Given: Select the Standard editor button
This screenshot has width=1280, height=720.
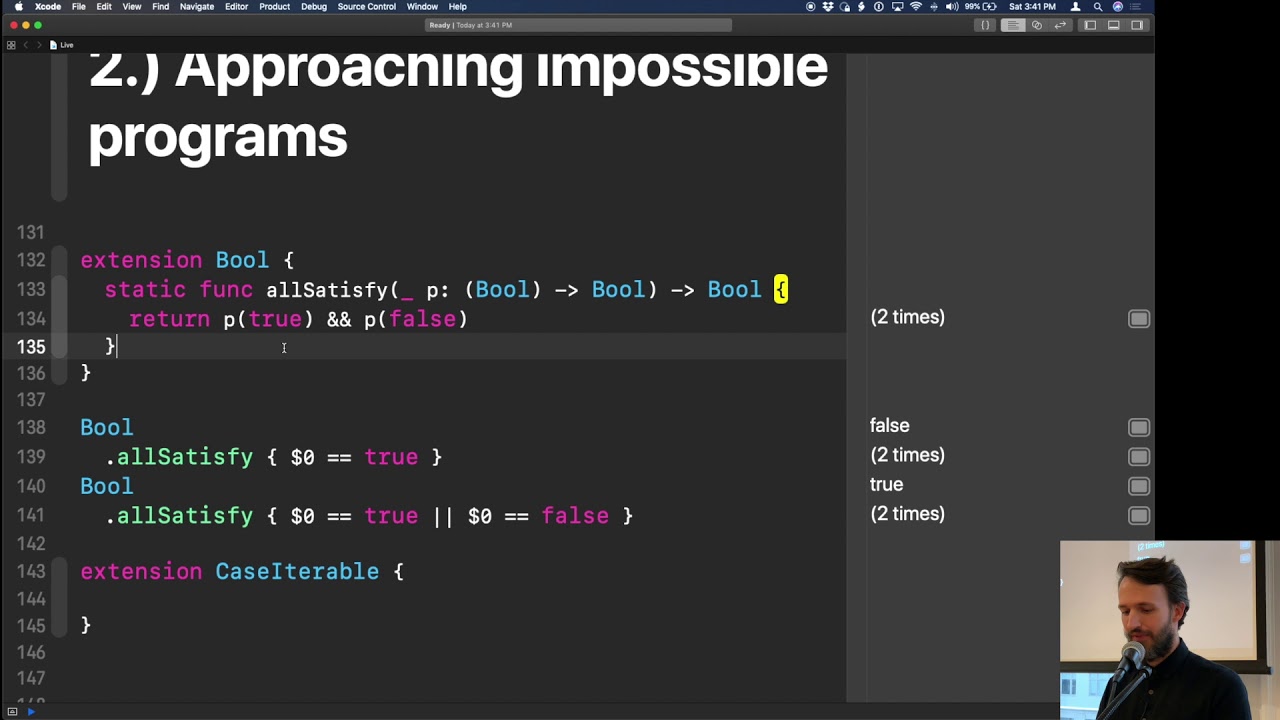Looking at the screenshot, I should (1013, 25).
